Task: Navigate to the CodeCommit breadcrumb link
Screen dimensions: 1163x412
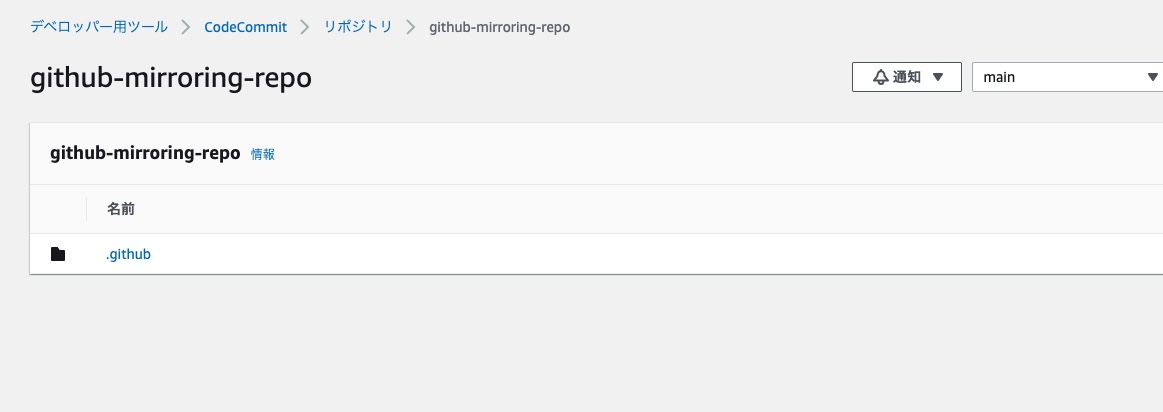Action: pos(245,27)
